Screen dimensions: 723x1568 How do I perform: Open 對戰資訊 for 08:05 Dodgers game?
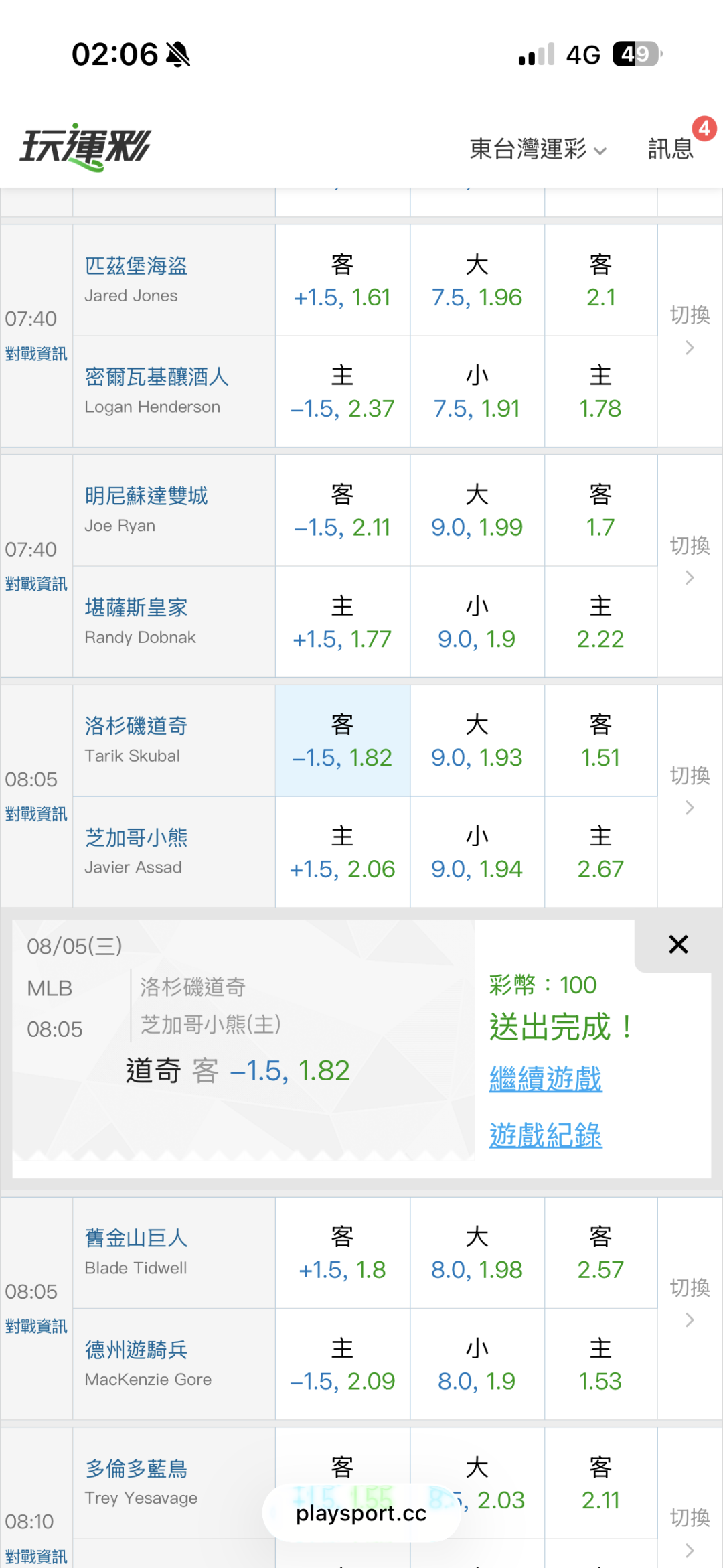[x=36, y=814]
